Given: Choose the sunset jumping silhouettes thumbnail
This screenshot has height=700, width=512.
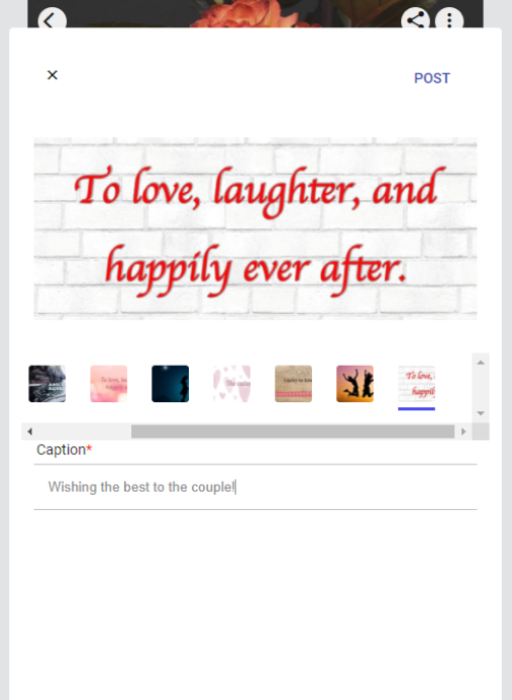Looking at the screenshot, I should tap(355, 383).
